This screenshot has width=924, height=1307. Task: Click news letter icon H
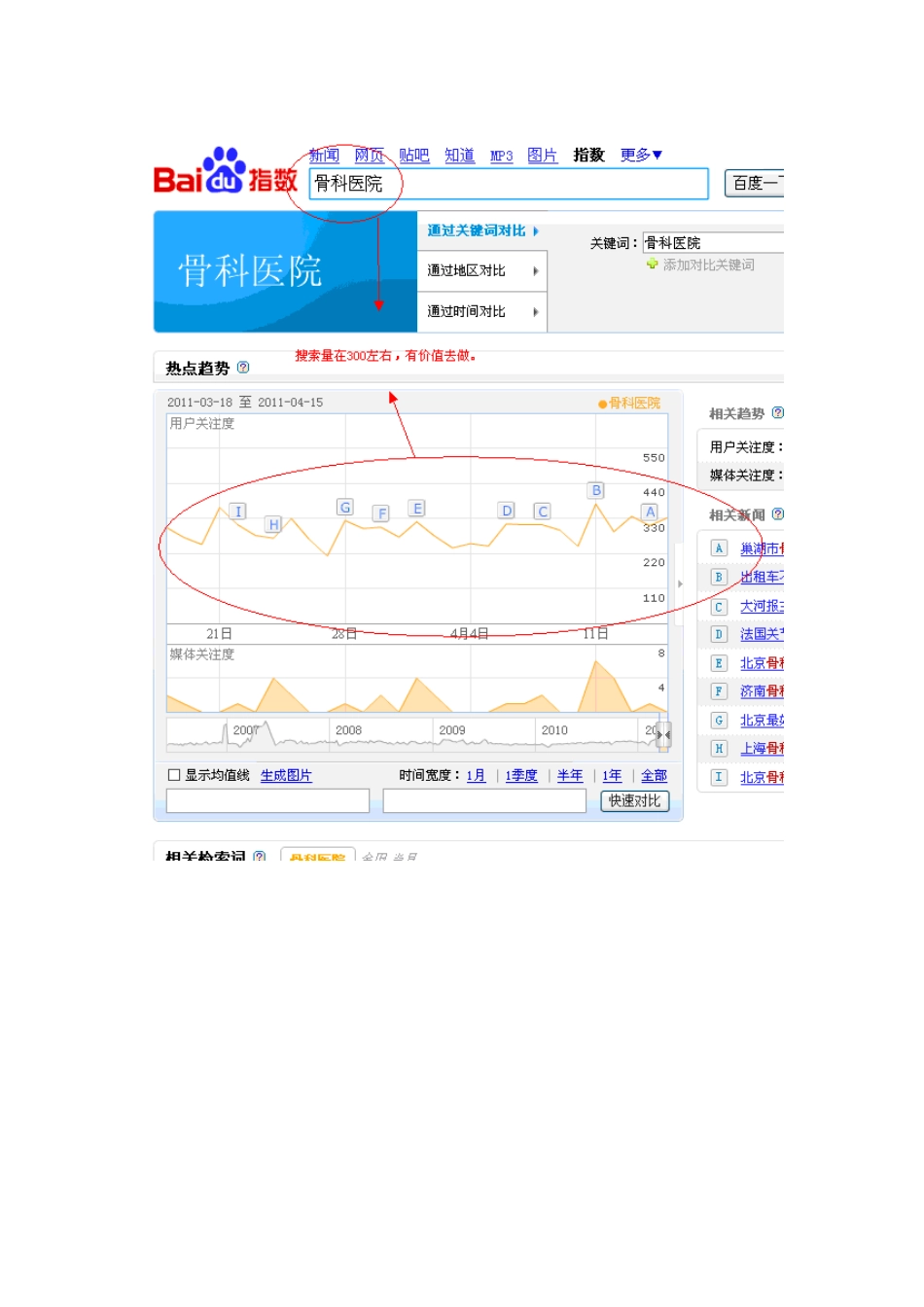[719, 748]
